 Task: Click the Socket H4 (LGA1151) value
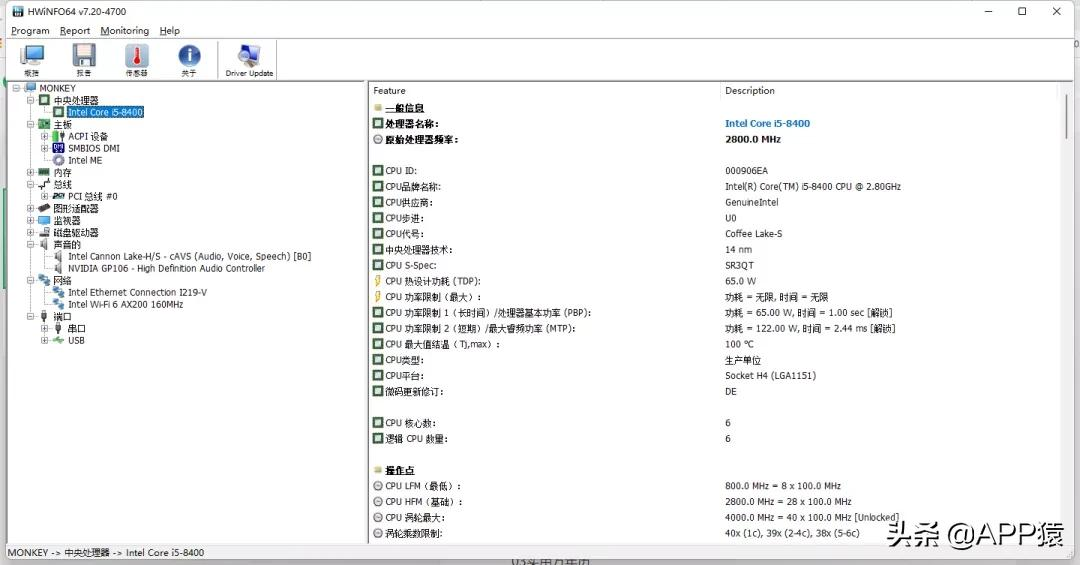tap(770, 376)
